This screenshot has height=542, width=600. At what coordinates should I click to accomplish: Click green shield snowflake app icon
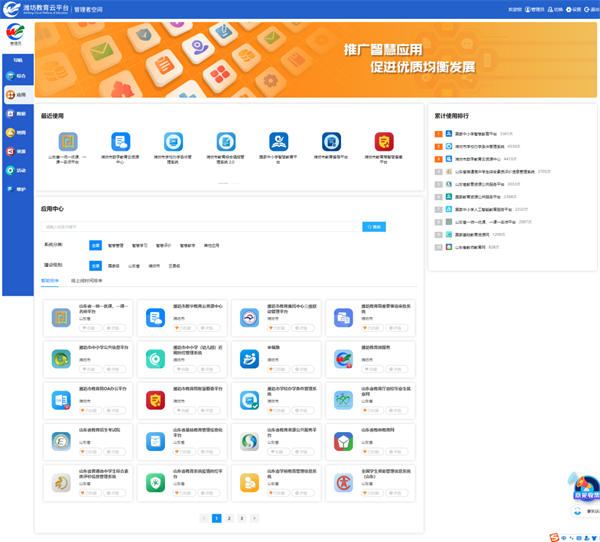(x=155, y=483)
